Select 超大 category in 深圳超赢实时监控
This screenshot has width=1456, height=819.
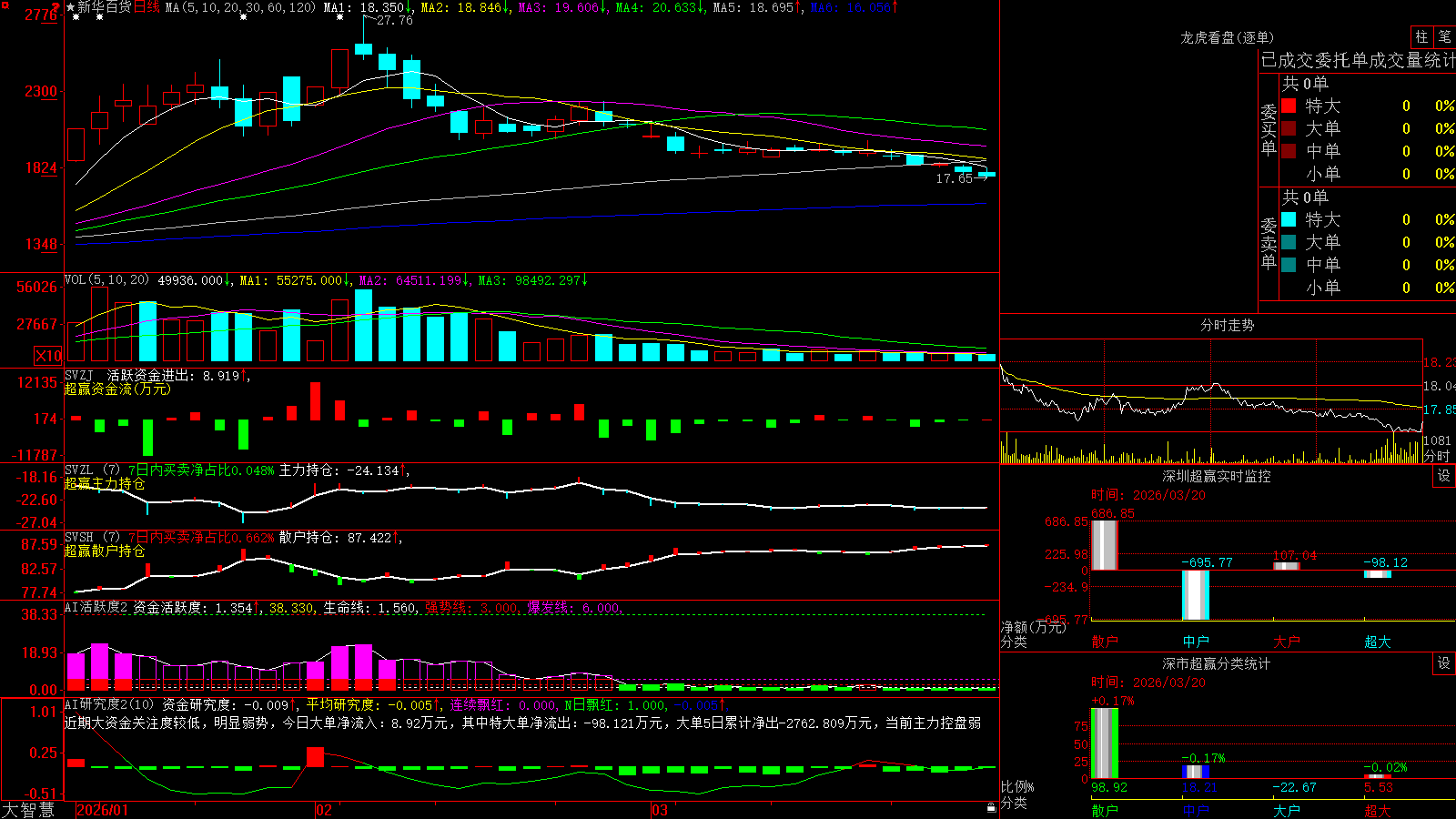(x=1378, y=642)
